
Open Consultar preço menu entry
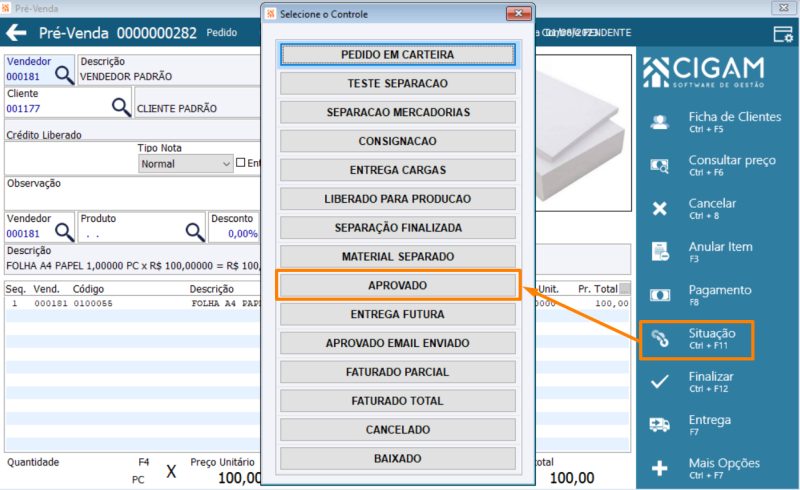coord(732,165)
